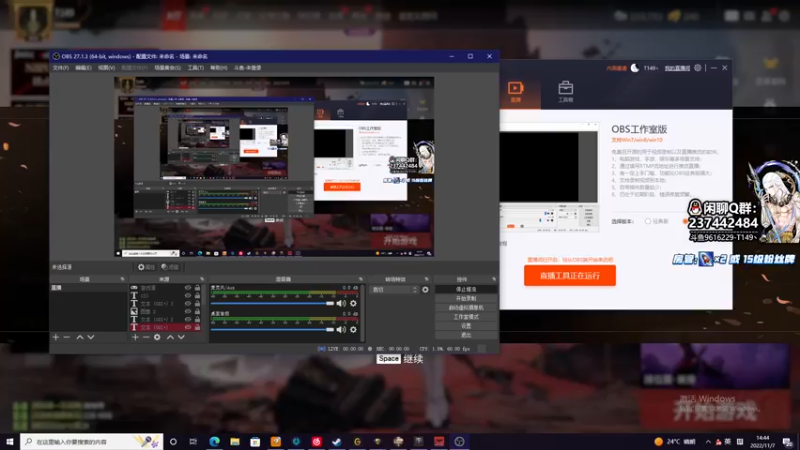Open 麦克风/Aux audio settings gear
Viewport: 800px width, 450px height.
[x=353, y=304]
